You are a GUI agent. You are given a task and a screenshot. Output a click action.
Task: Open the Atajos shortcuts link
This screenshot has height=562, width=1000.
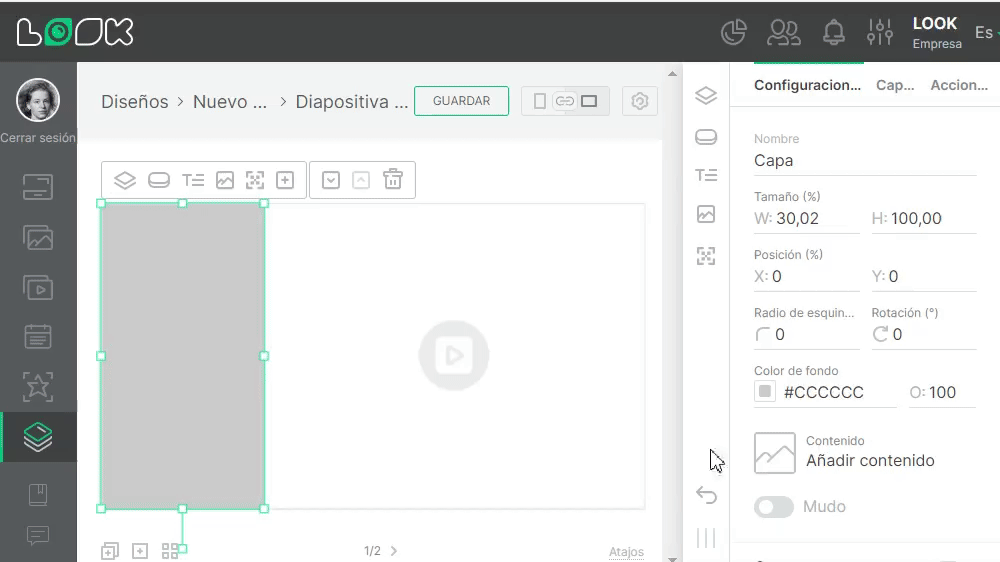click(x=626, y=552)
